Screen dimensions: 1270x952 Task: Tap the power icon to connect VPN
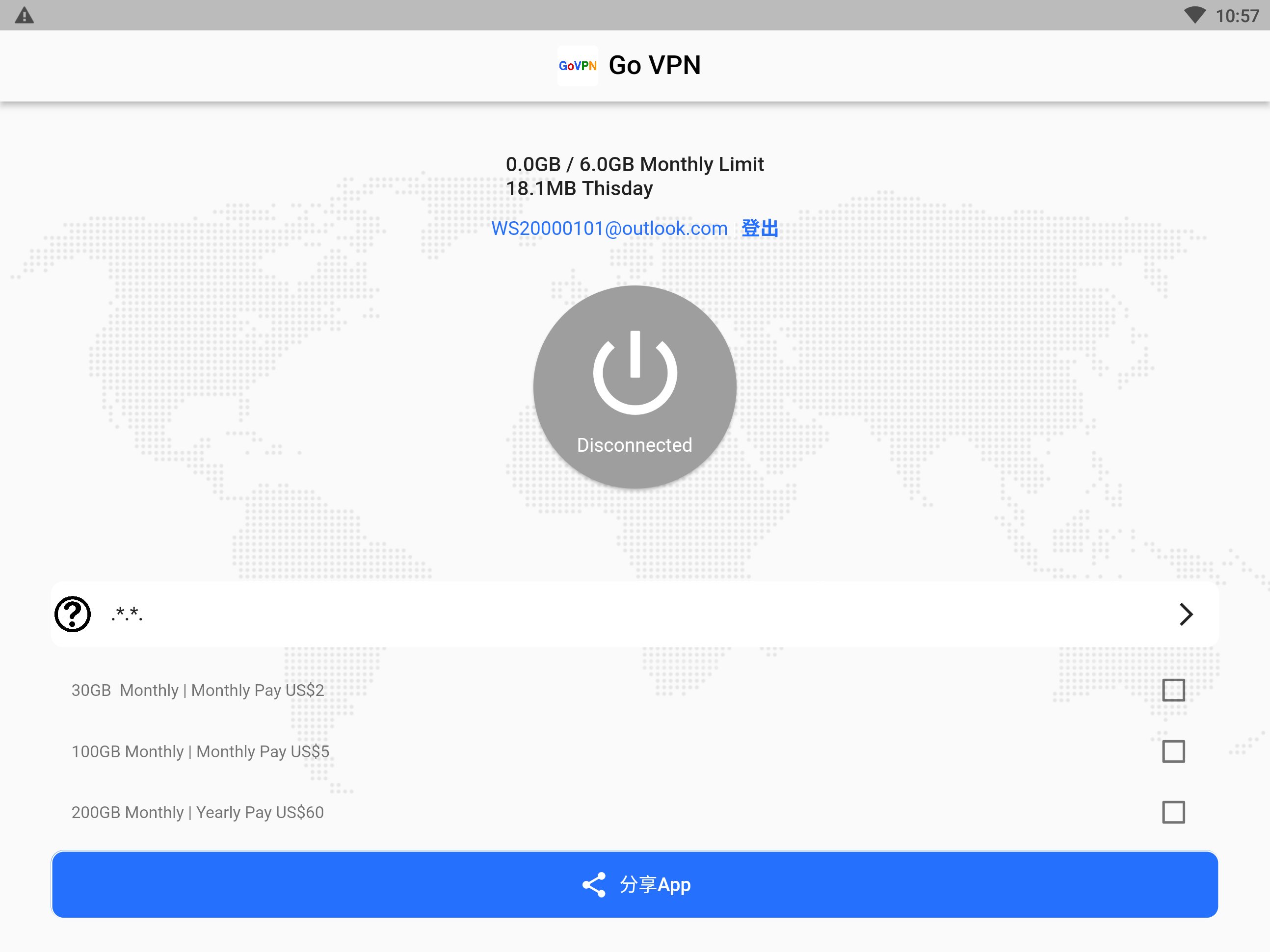point(635,372)
